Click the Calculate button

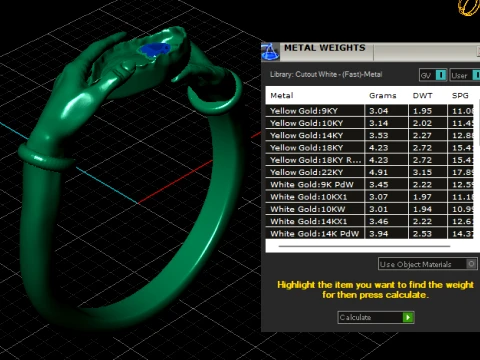click(376, 317)
